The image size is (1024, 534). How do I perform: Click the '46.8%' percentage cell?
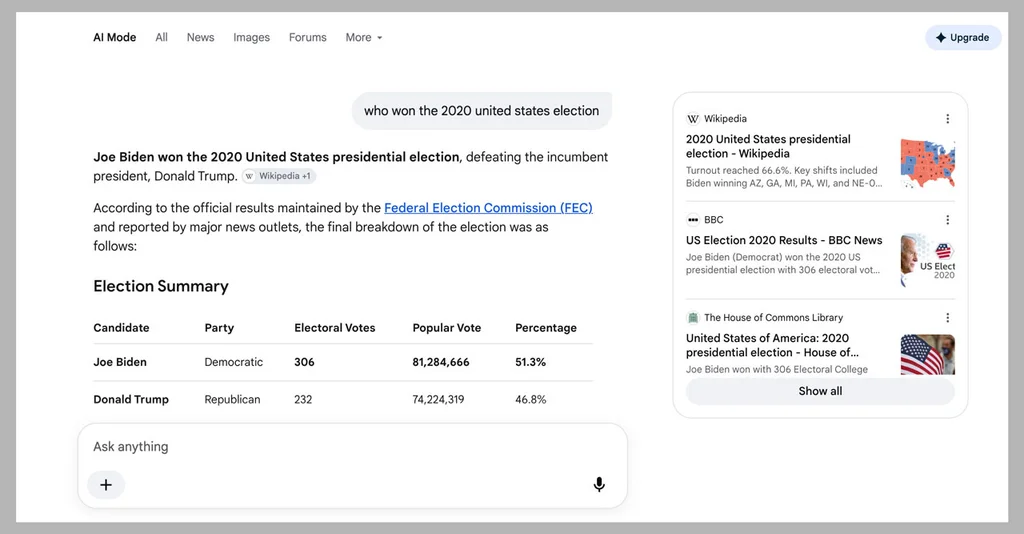point(530,400)
